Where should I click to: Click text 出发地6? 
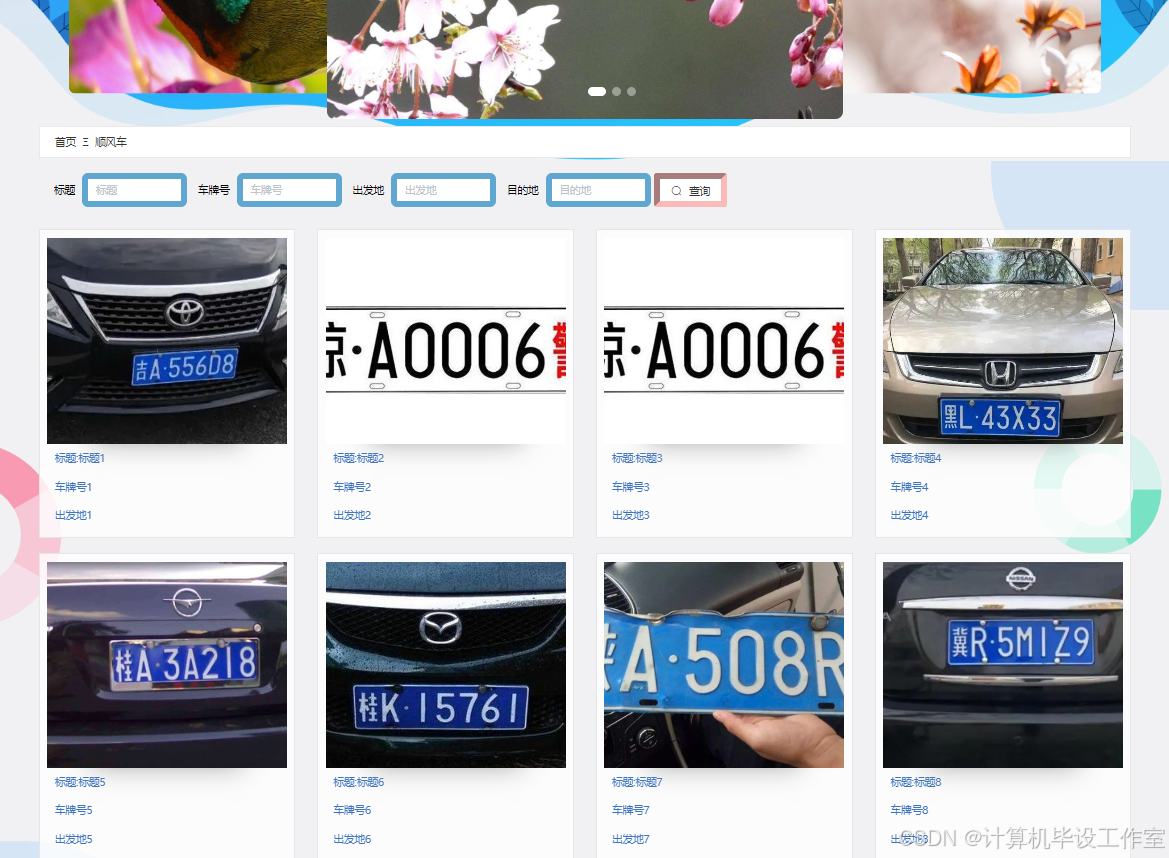[352, 839]
